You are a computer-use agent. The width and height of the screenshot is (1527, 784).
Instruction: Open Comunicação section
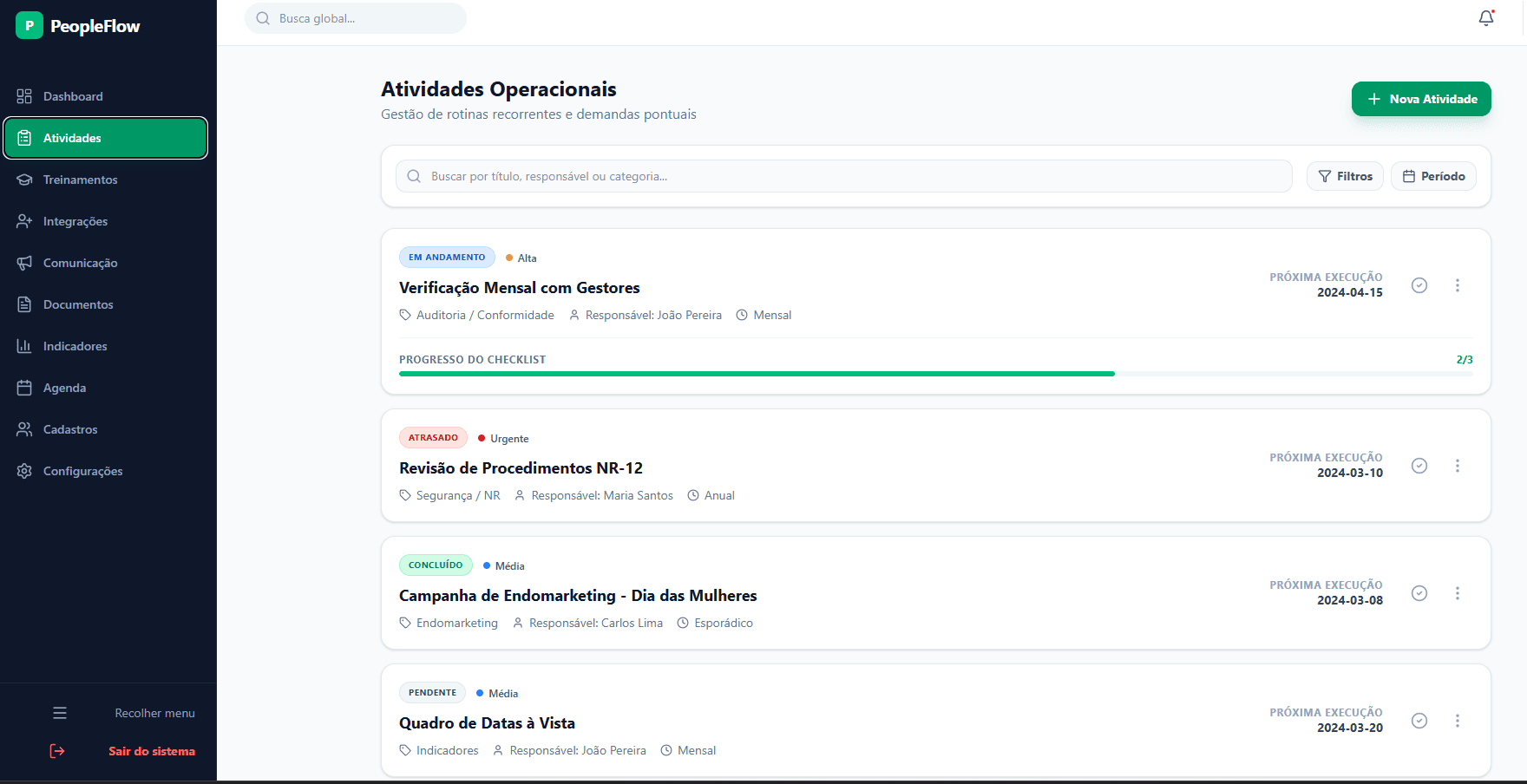pos(106,263)
